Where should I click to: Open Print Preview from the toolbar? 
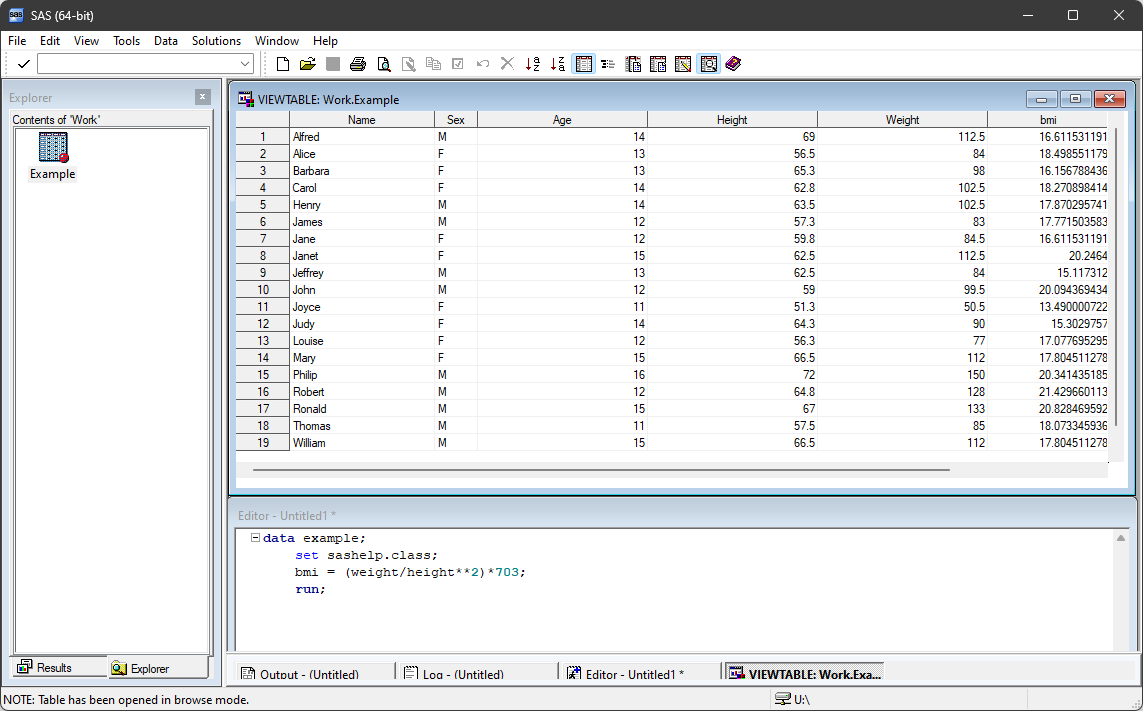coord(383,64)
